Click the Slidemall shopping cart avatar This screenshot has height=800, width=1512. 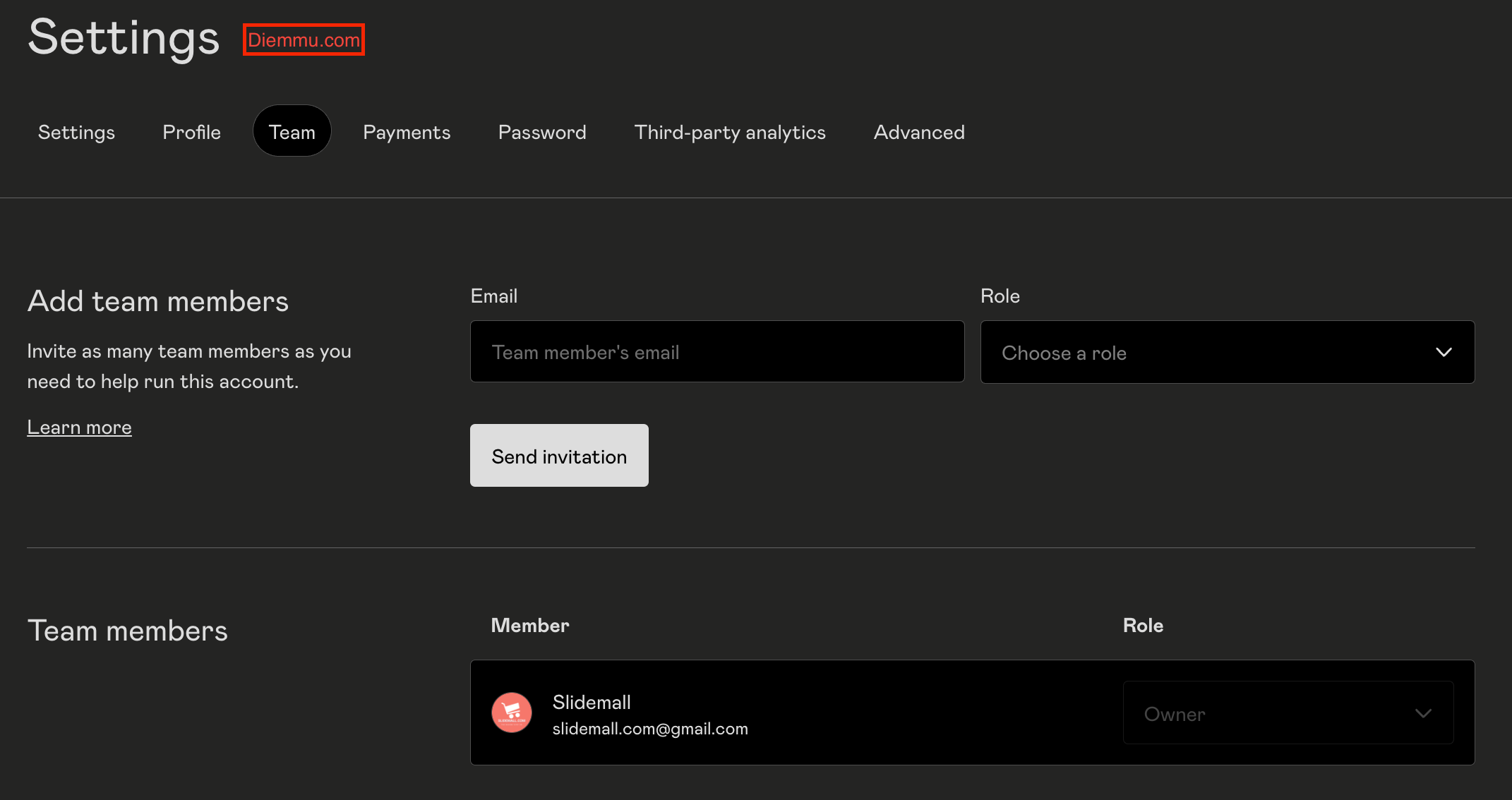(x=511, y=713)
